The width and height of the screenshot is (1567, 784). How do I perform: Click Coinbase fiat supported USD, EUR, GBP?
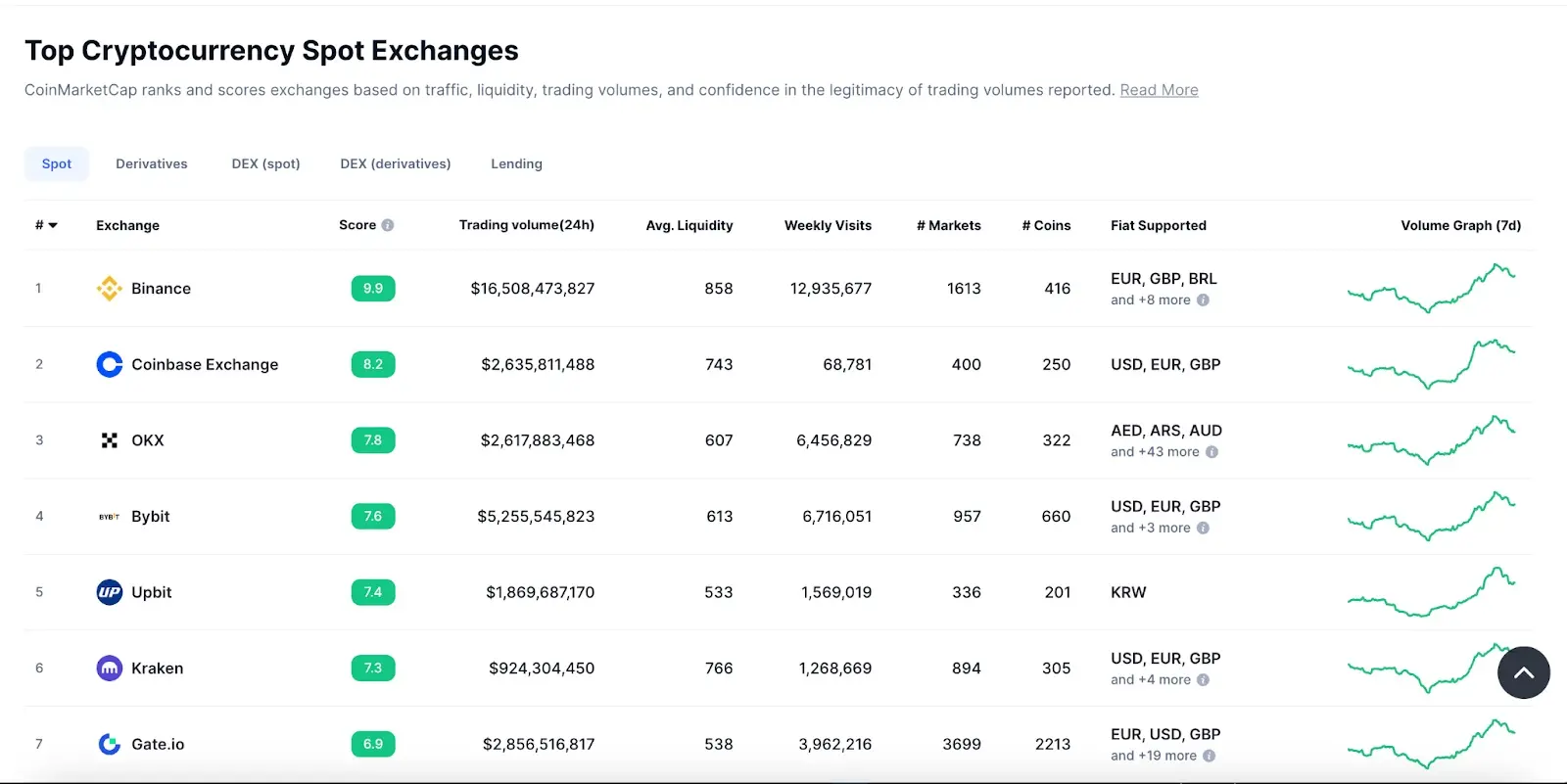[1165, 364]
